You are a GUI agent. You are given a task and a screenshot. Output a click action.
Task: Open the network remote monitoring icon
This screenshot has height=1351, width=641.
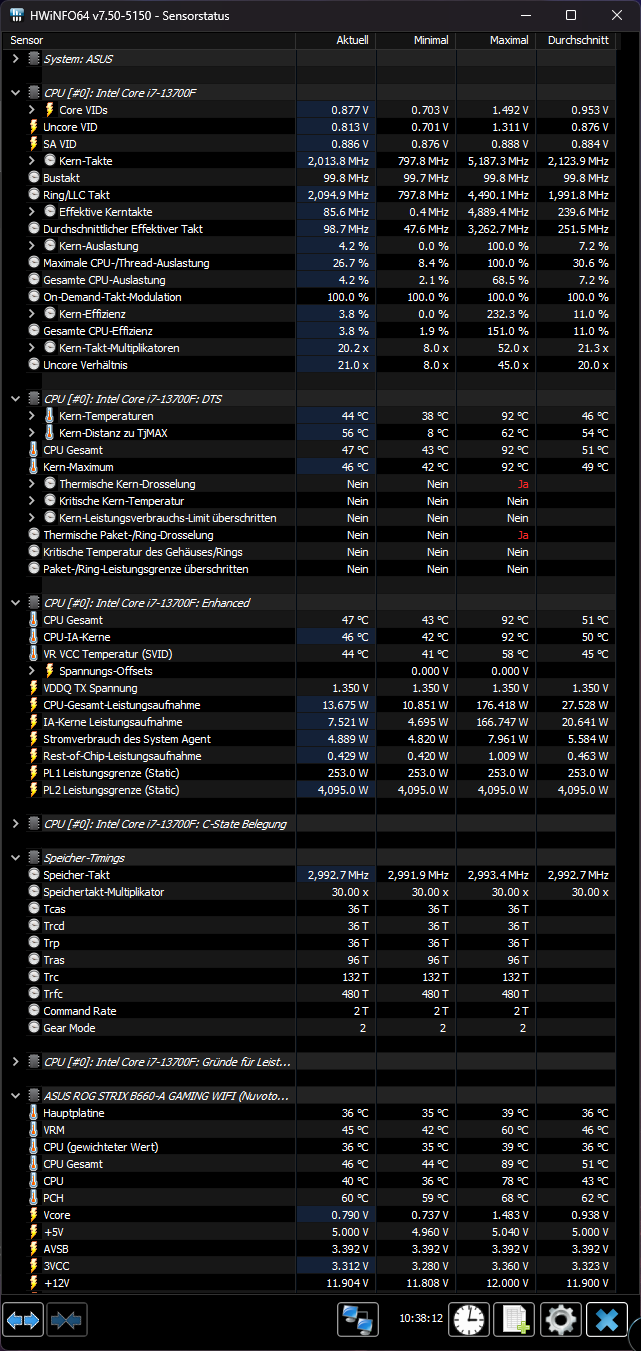356,1320
